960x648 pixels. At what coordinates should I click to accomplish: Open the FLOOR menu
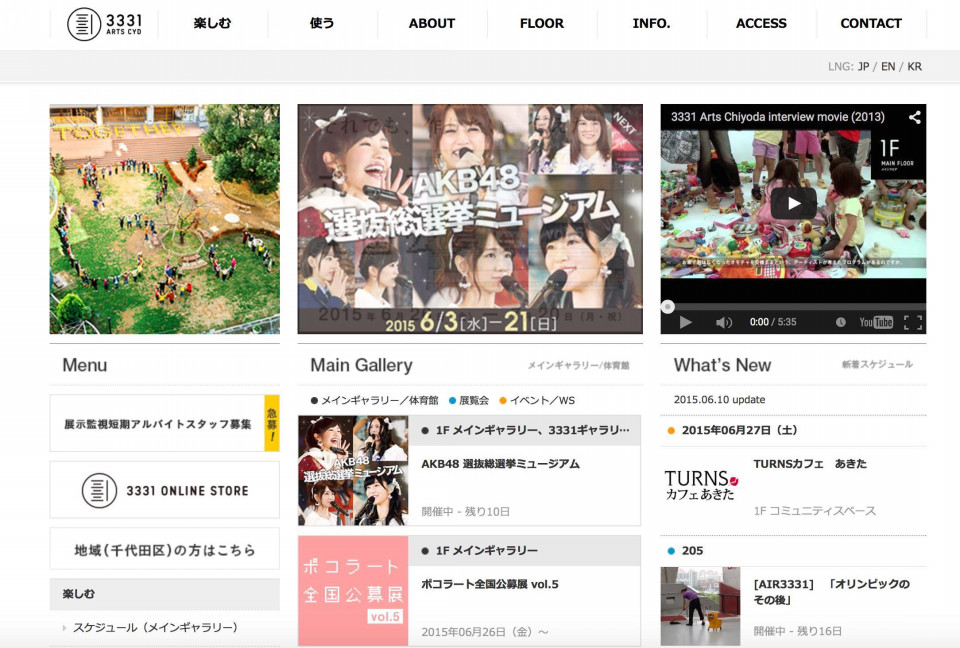tap(542, 23)
